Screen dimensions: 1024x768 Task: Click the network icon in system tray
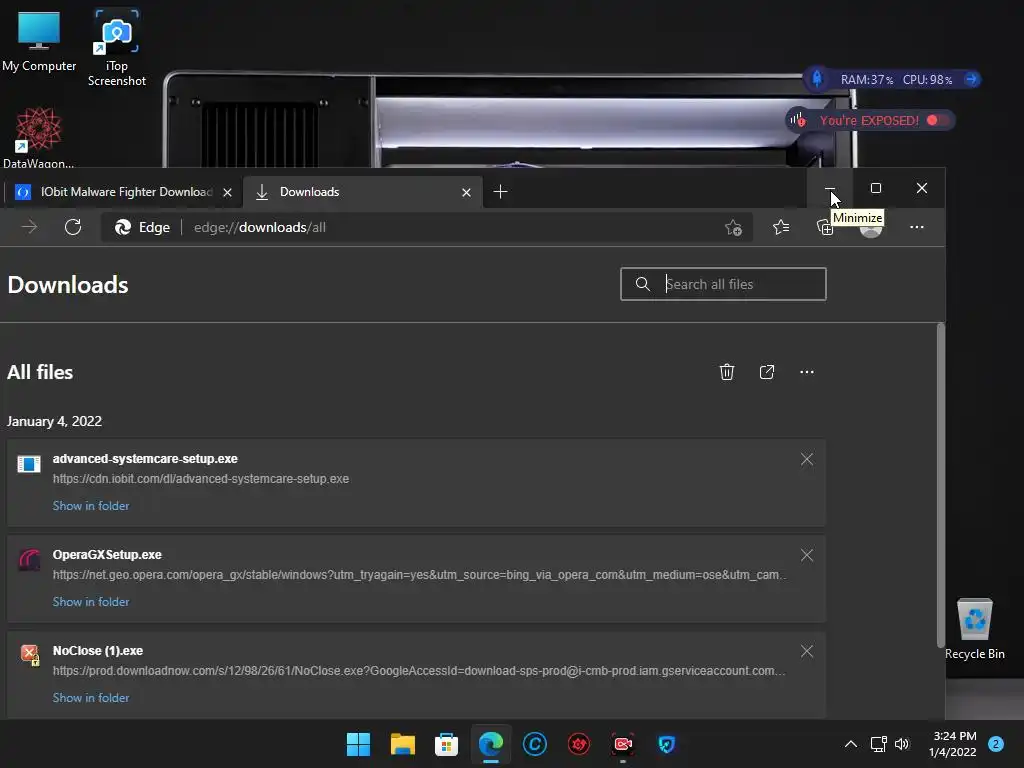pos(878,744)
